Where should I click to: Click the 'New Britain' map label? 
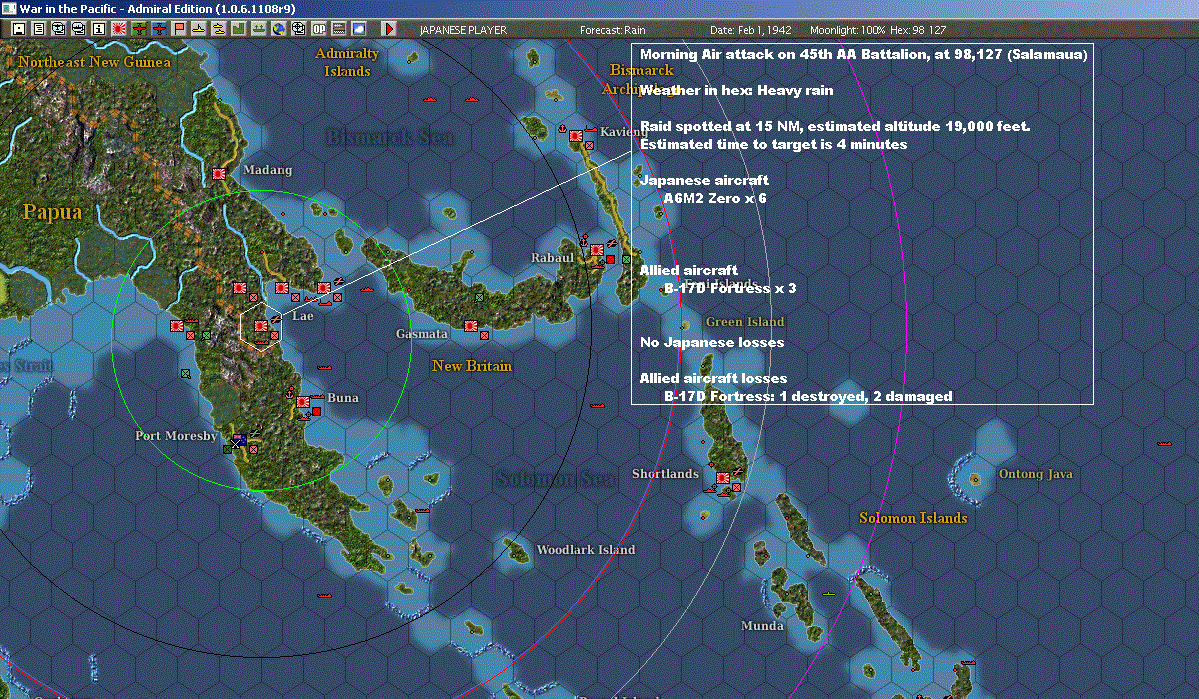tap(472, 366)
